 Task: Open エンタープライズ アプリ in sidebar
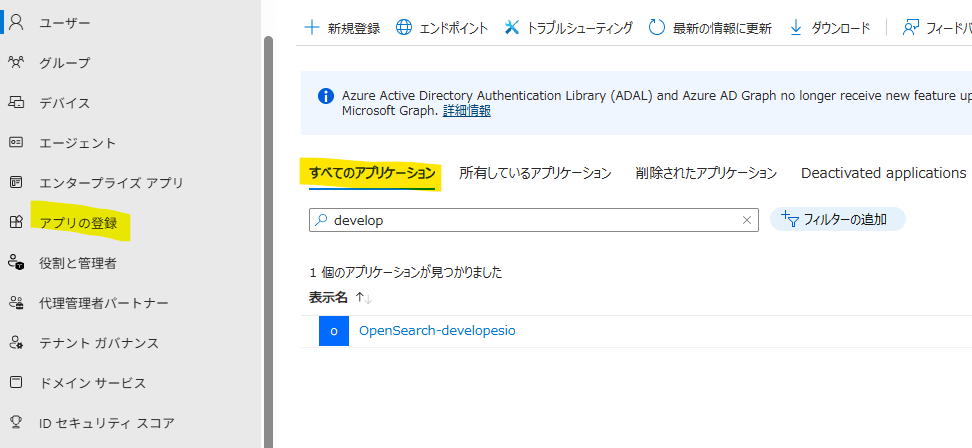pos(111,183)
